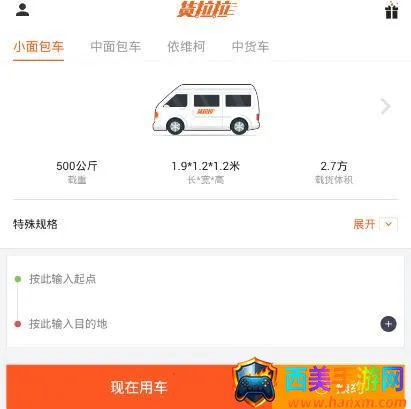
Task: Tap the 特殊规格 section label
Action: tap(35, 224)
